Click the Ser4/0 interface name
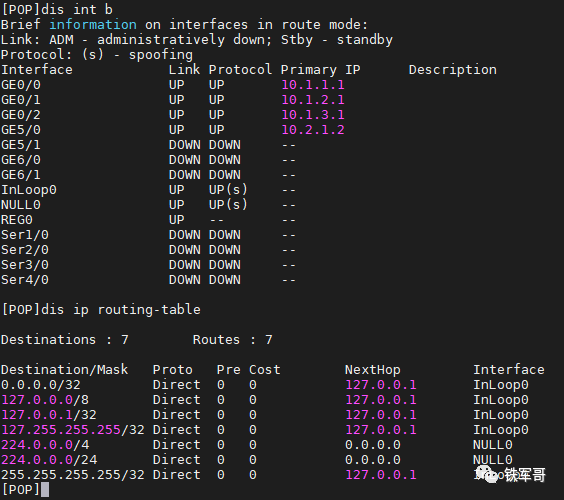This screenshot has width=564, height=500. [x=25, y=280]
